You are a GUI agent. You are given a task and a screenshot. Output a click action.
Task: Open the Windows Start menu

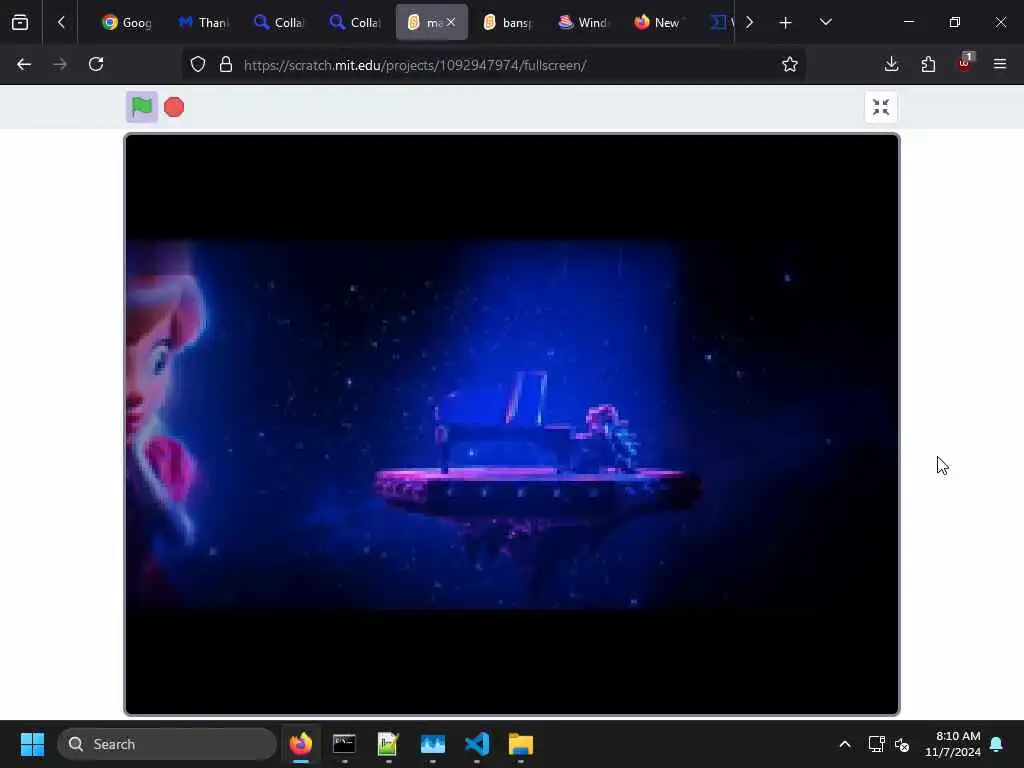point(32,744)
